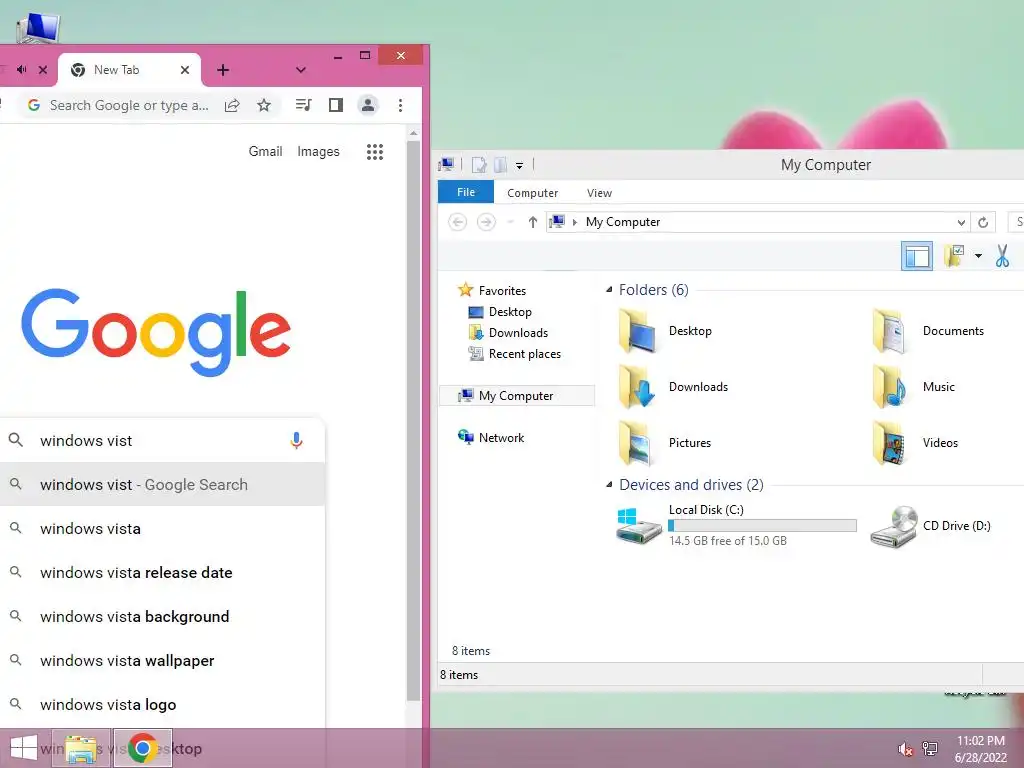The height and width of the screenshot is (768, 1024).
Task: Select 'windows vist - Google Search' suggestion
Action: pyautogui.click(x=163, y=485)
